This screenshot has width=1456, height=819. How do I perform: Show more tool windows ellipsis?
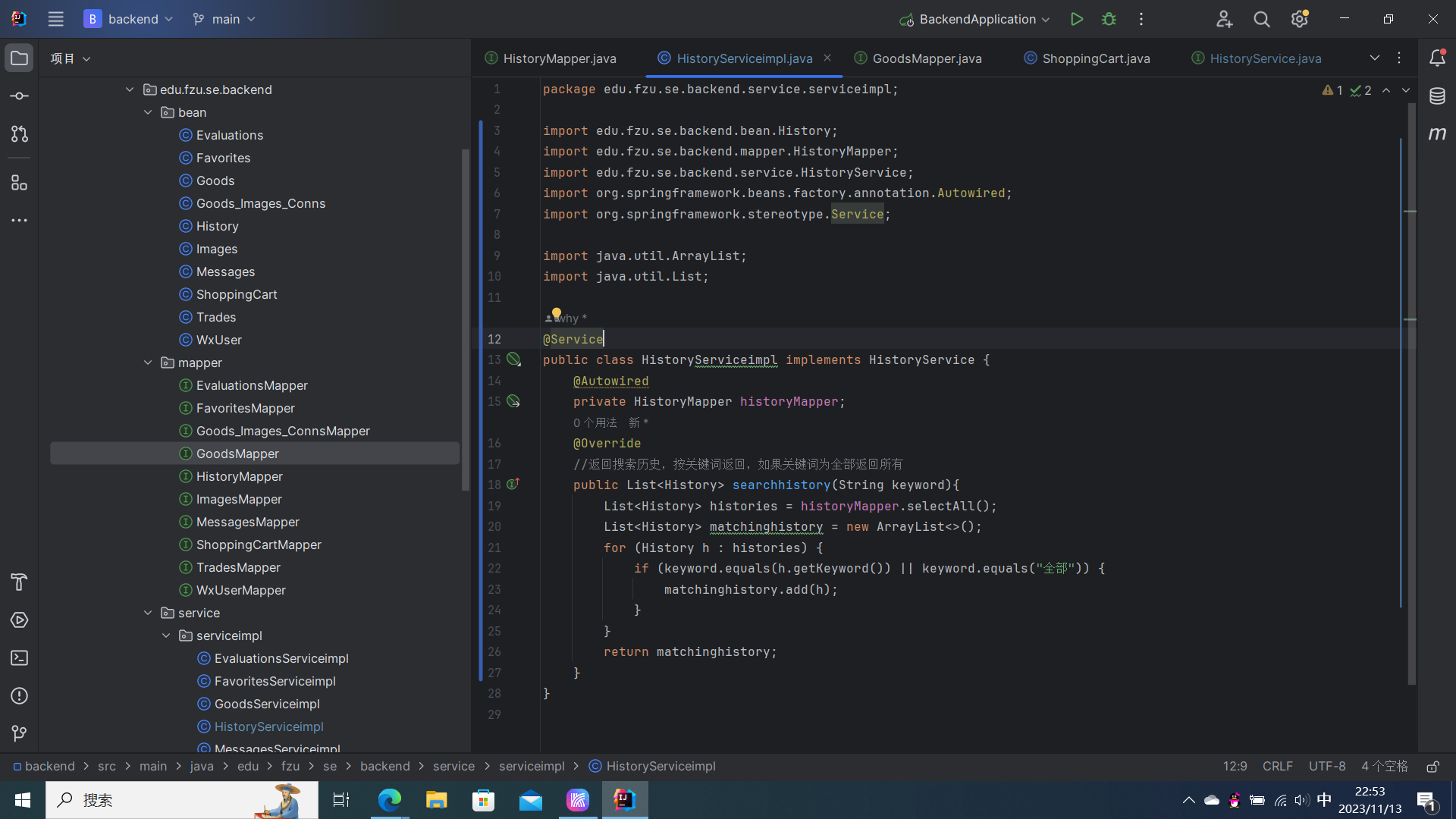[x=19, y=221]
